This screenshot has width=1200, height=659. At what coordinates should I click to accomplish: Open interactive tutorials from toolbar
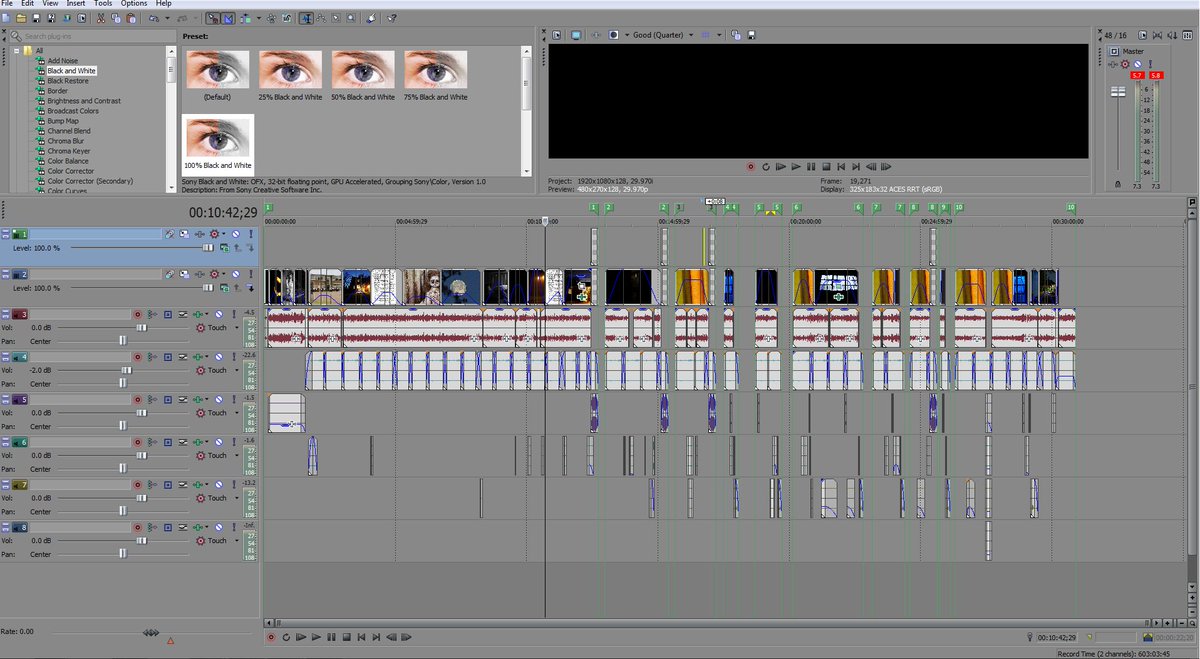tap(372, 18)
